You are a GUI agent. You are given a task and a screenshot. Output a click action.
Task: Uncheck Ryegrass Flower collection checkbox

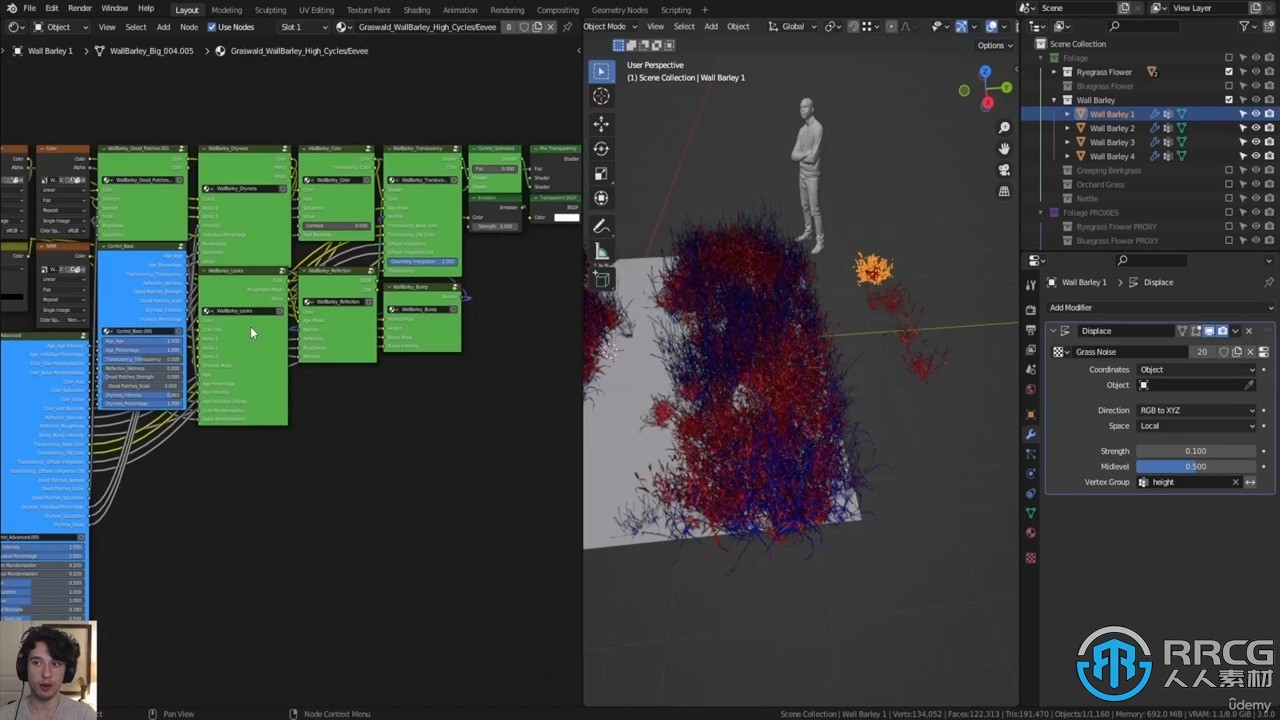coord(1229,72)
